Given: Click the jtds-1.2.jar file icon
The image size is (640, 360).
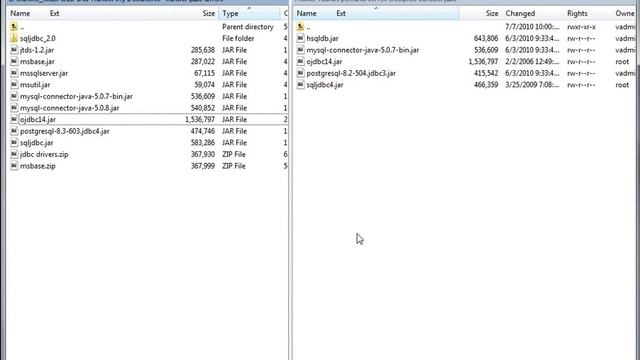Looking at the screenshot, I should point(14,50).
